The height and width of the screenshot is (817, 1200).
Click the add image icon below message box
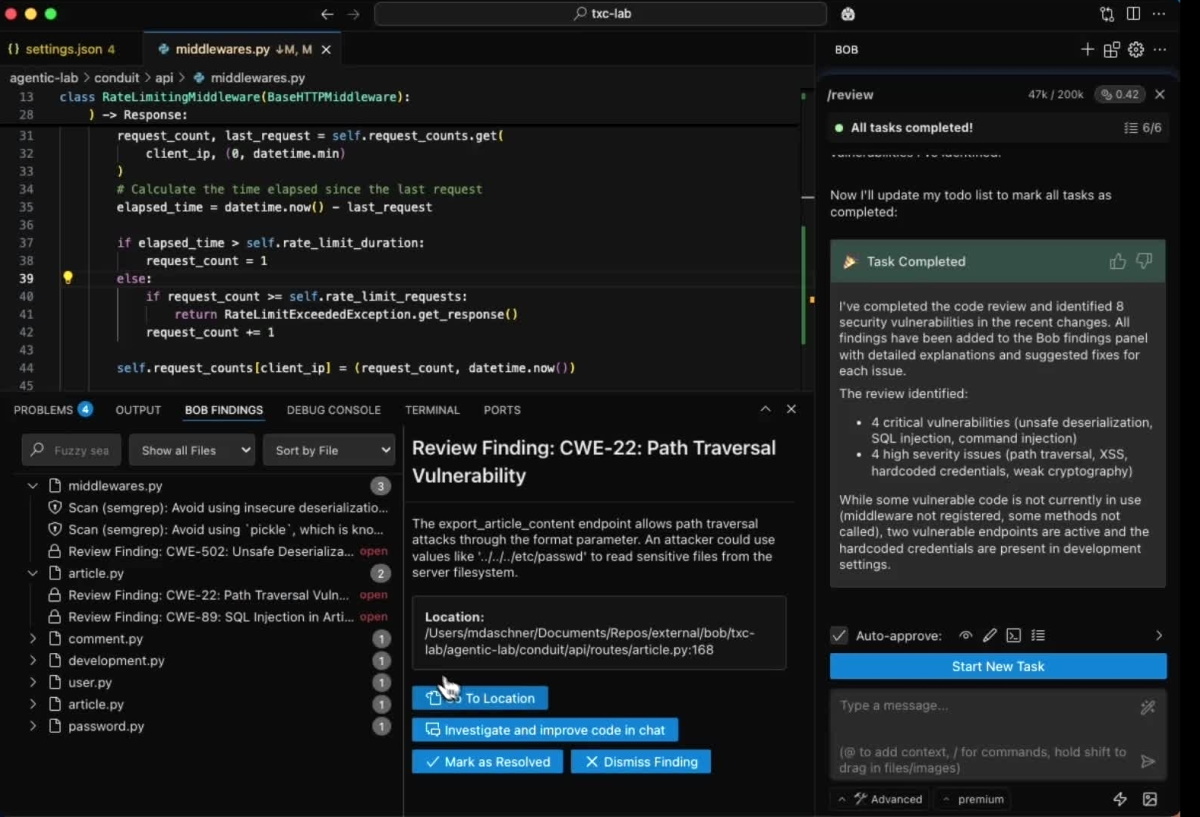pyautogui.click(x=1150, y=799)
